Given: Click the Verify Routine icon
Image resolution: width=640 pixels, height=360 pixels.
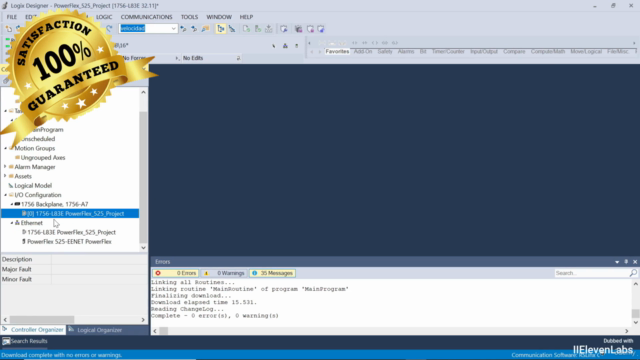Looking at the screenshot, I should point(246,29).
